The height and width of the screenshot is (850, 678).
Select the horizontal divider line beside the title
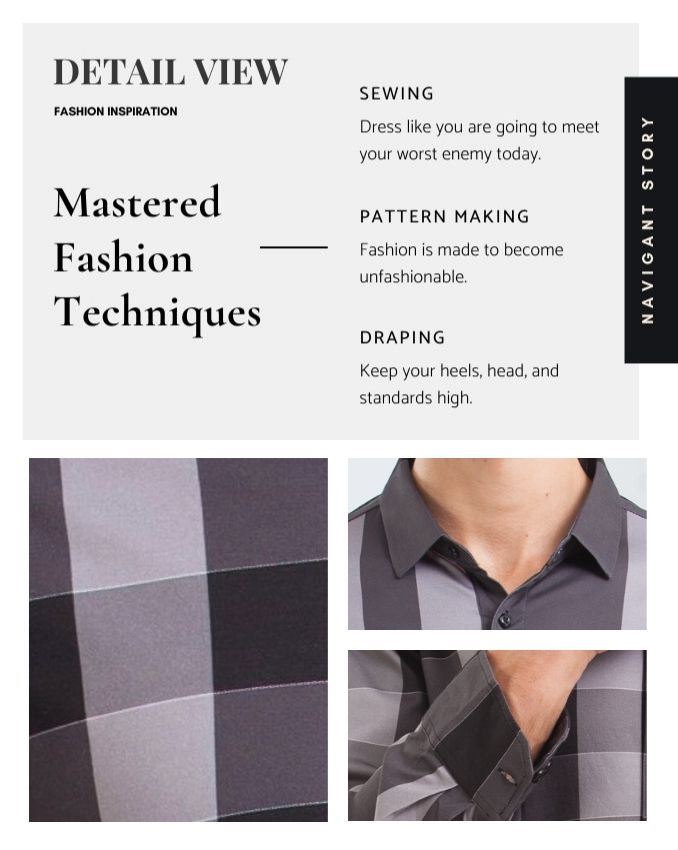click(294, 247)
